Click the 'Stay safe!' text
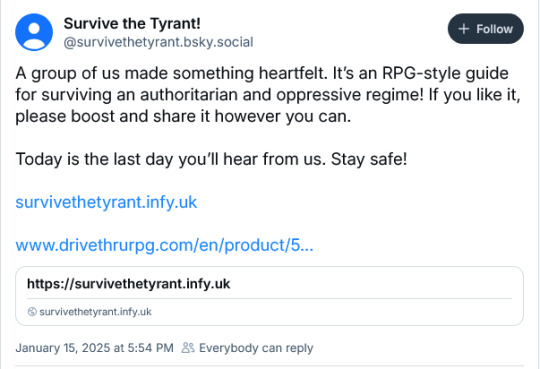This screenshot has height=369, width=540. pos(369,159)
